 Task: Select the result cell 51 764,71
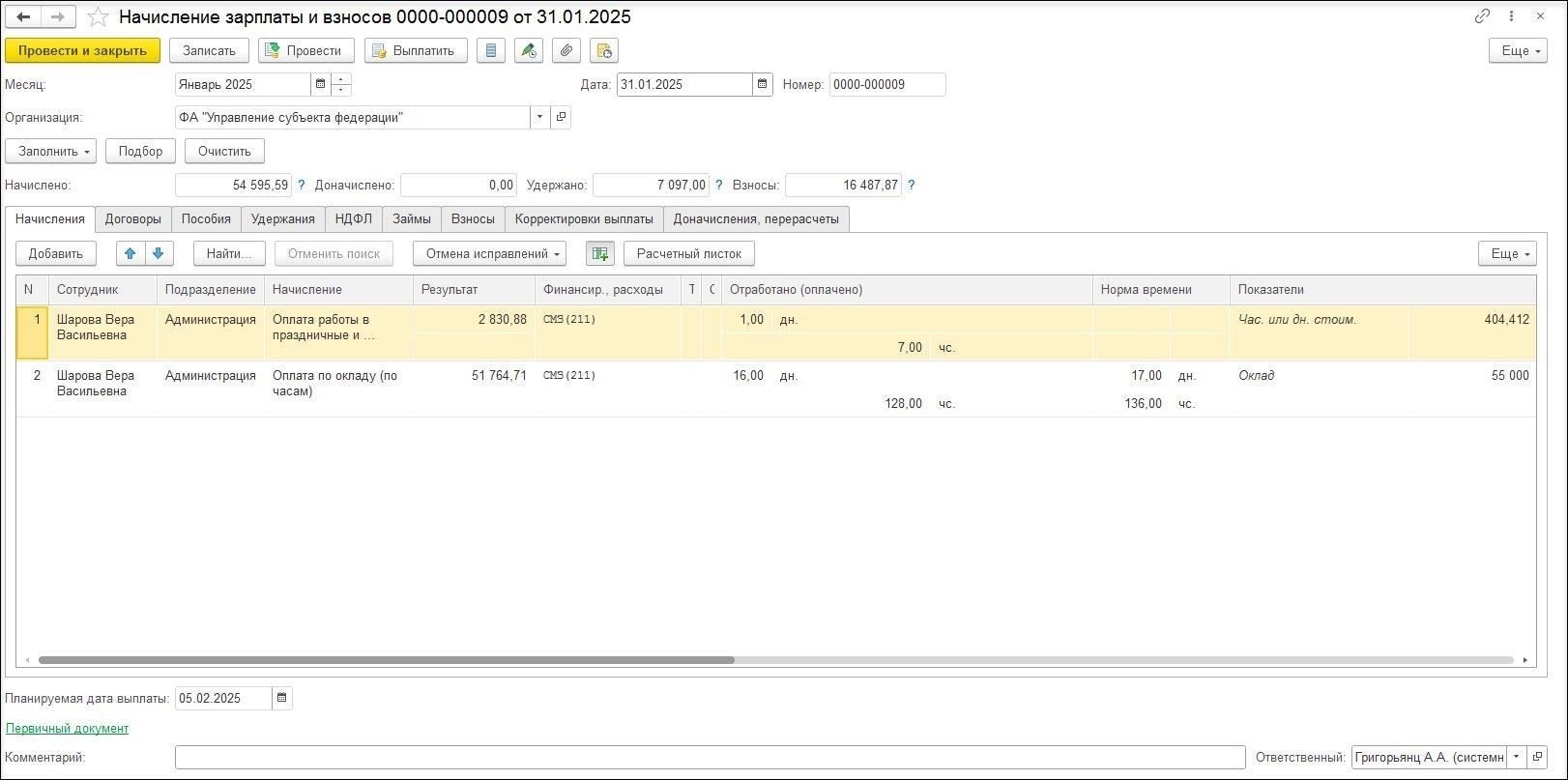(x=474, y=375)
